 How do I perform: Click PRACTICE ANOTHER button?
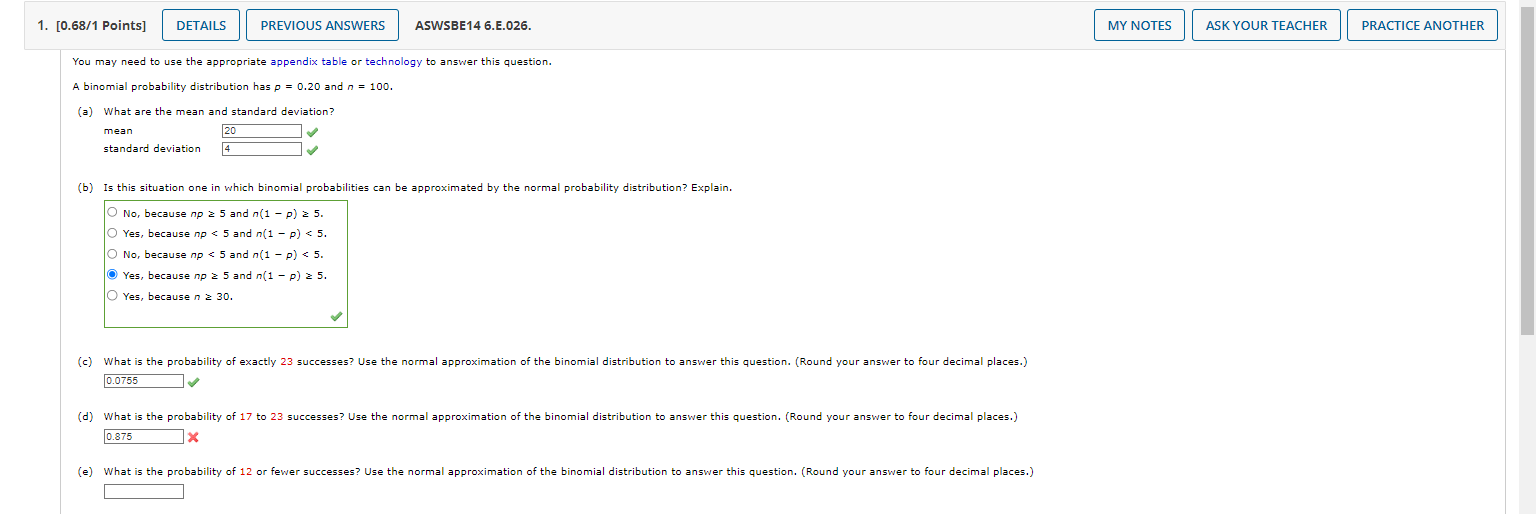coord(1422,25)
